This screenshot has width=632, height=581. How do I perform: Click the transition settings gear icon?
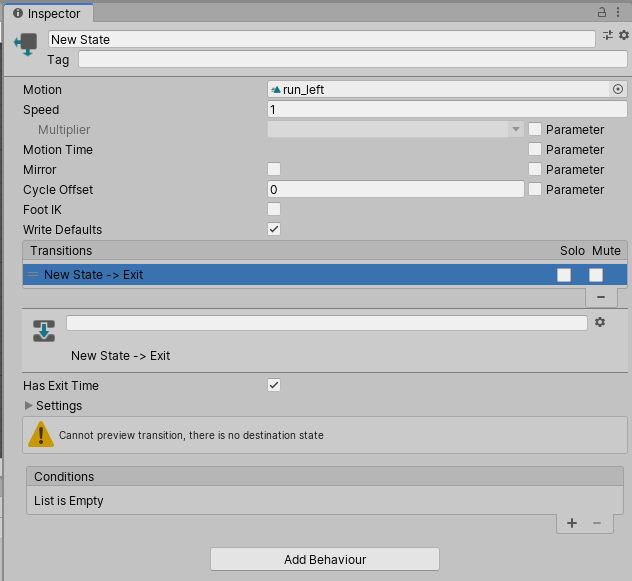(600, 322)
